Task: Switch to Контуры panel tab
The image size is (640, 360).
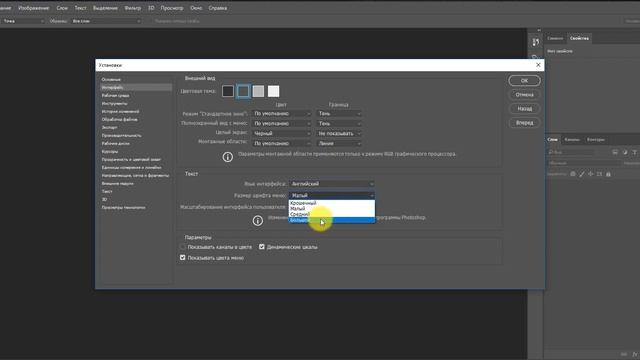Action: click(x=596, y=140)
